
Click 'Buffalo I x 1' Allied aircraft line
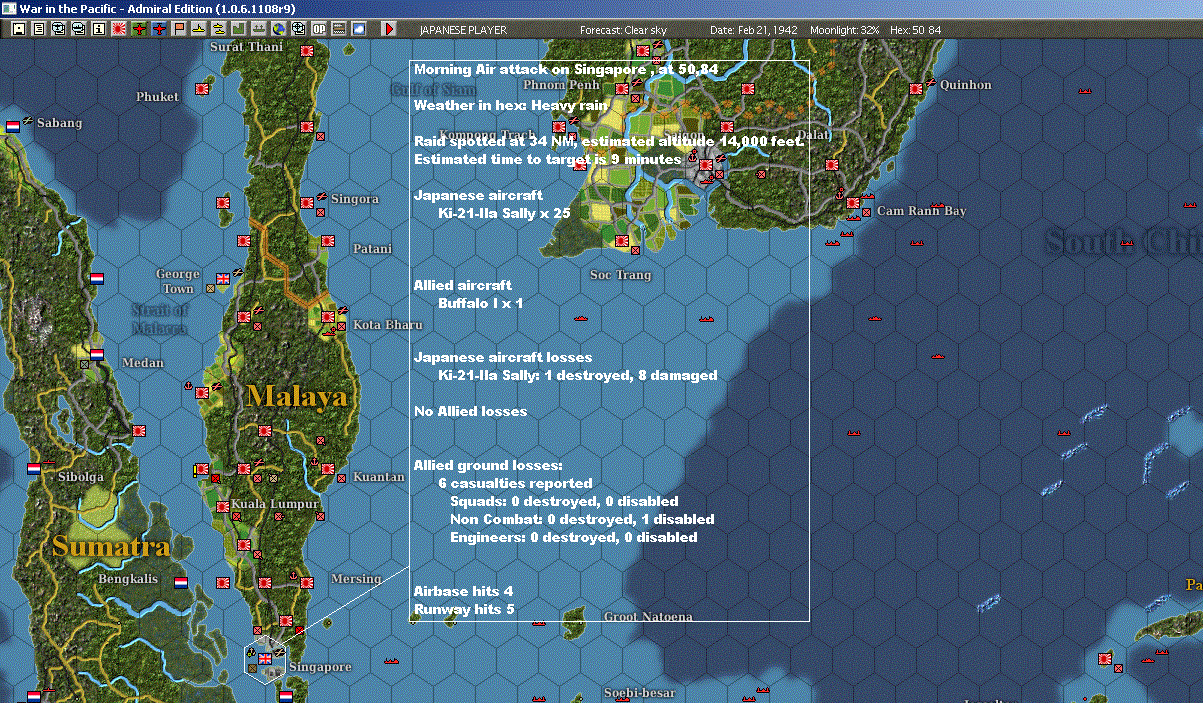[x=481, y=303]
